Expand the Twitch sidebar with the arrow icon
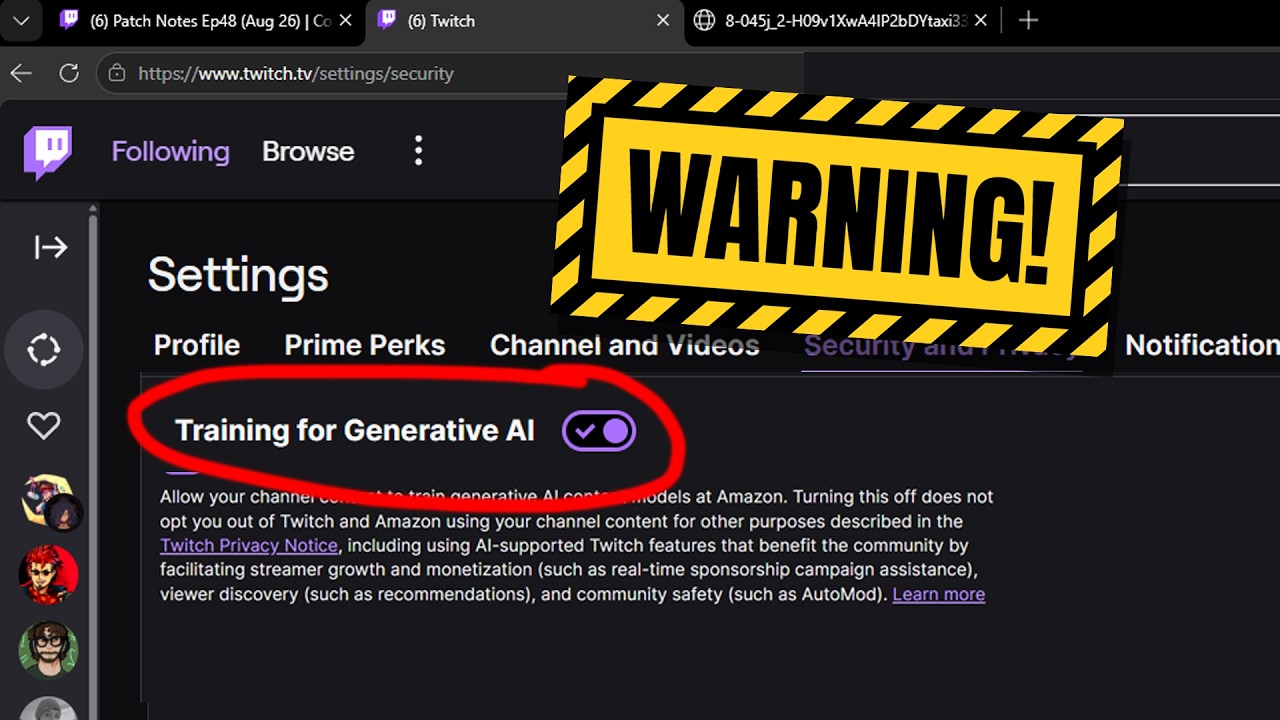Image resolution: width=1280 pixels, height=720 pixels. (50, 247)
